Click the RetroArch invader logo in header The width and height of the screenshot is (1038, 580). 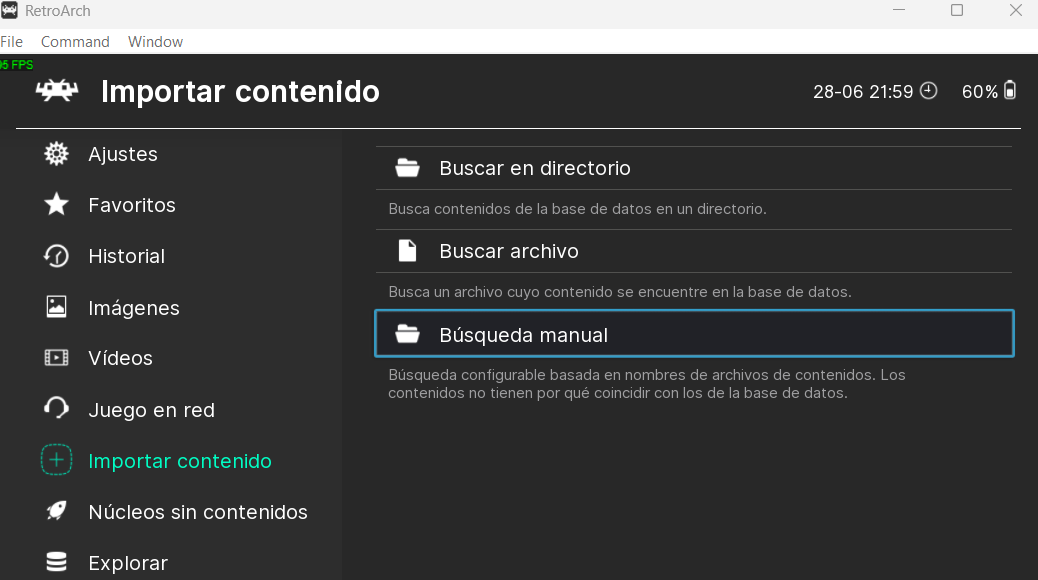(57, 90)
